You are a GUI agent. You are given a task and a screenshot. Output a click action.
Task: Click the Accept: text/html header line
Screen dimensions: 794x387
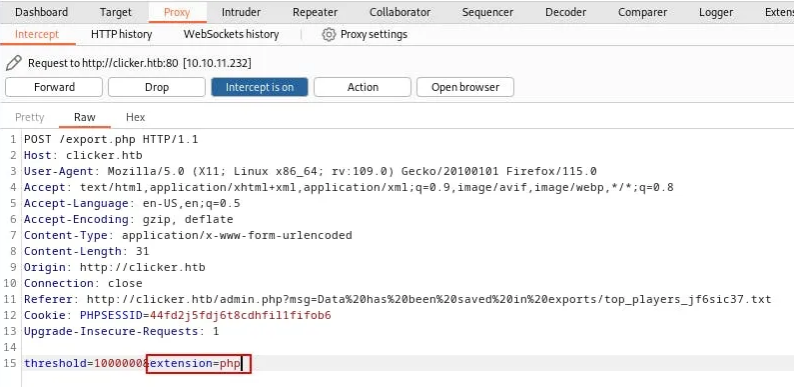(348, 187)
